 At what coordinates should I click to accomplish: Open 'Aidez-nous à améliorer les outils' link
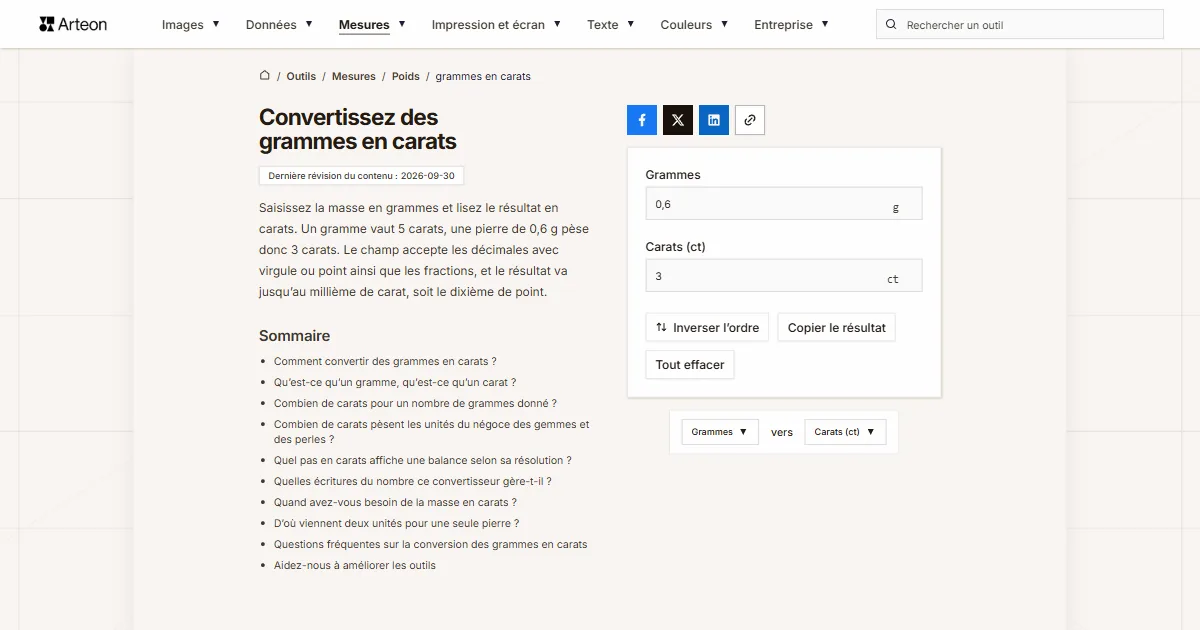coord(355,565)
